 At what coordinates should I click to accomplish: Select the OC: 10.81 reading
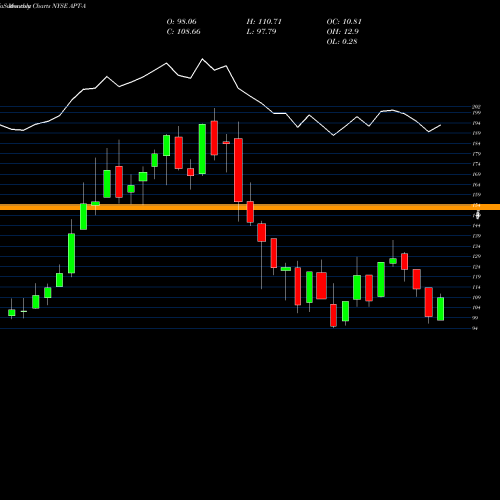pyautogui.click(x=344, y=22)
